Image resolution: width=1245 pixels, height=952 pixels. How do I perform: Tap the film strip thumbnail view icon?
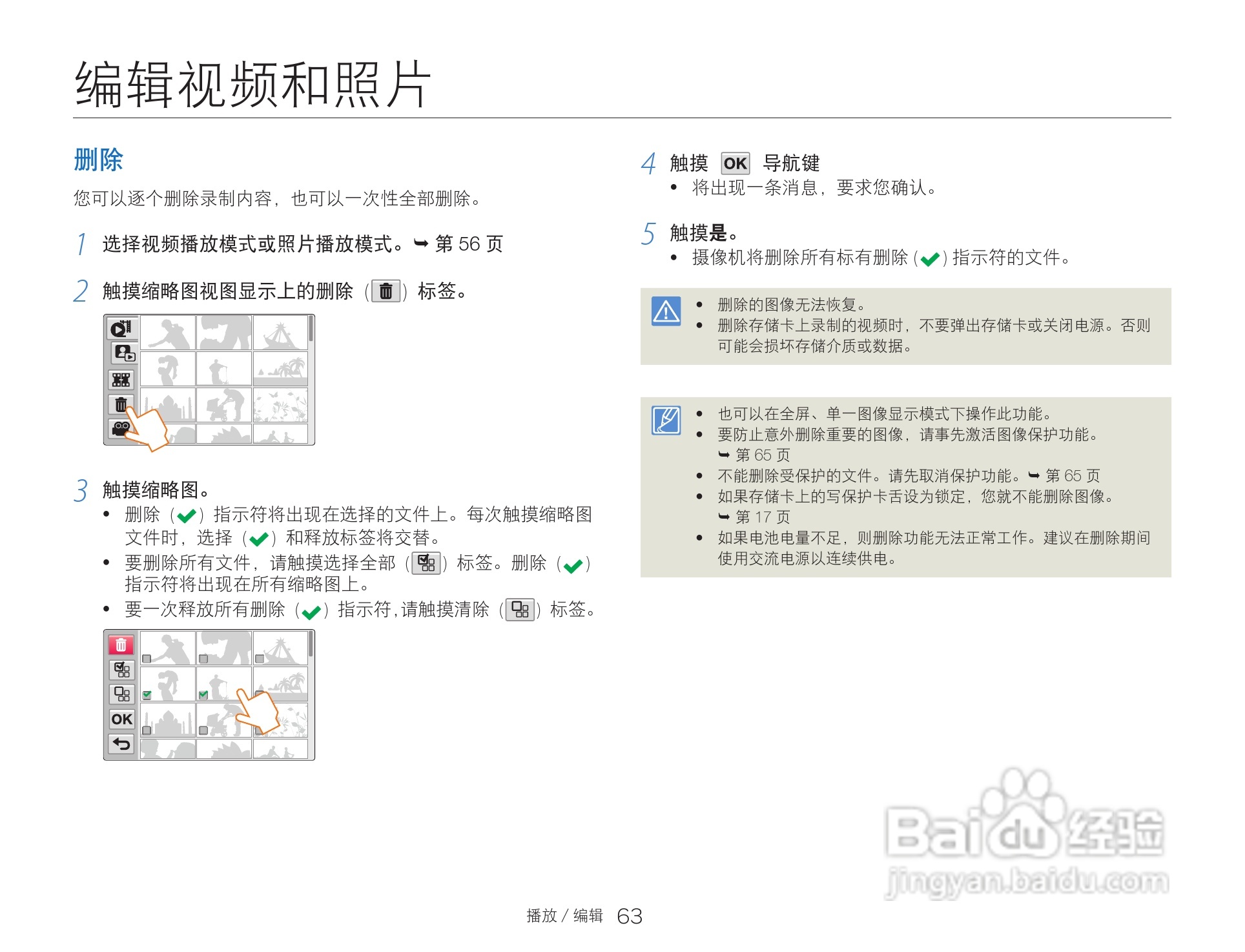pos(121,380)
